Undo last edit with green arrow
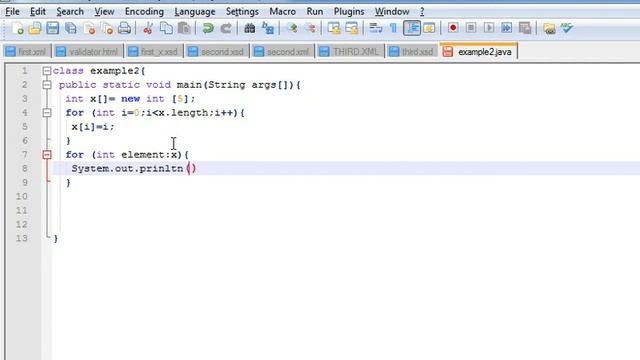The height and width of the screenshot is (360, 640). [x=208, y=28]
